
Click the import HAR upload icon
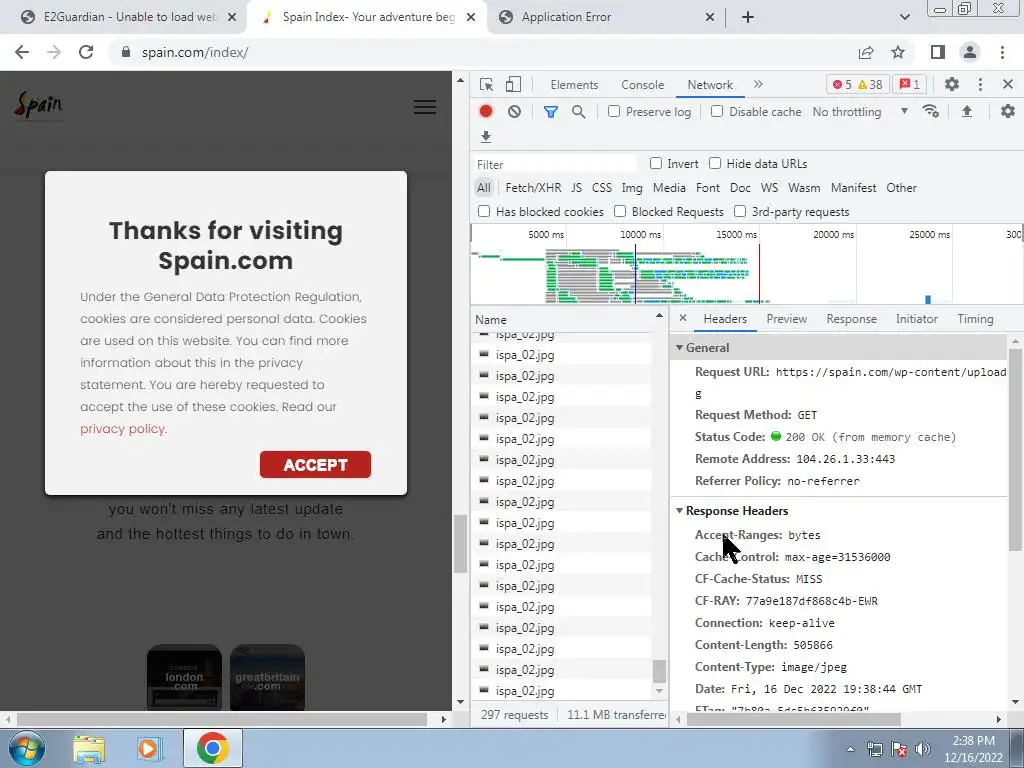[967, 112]
